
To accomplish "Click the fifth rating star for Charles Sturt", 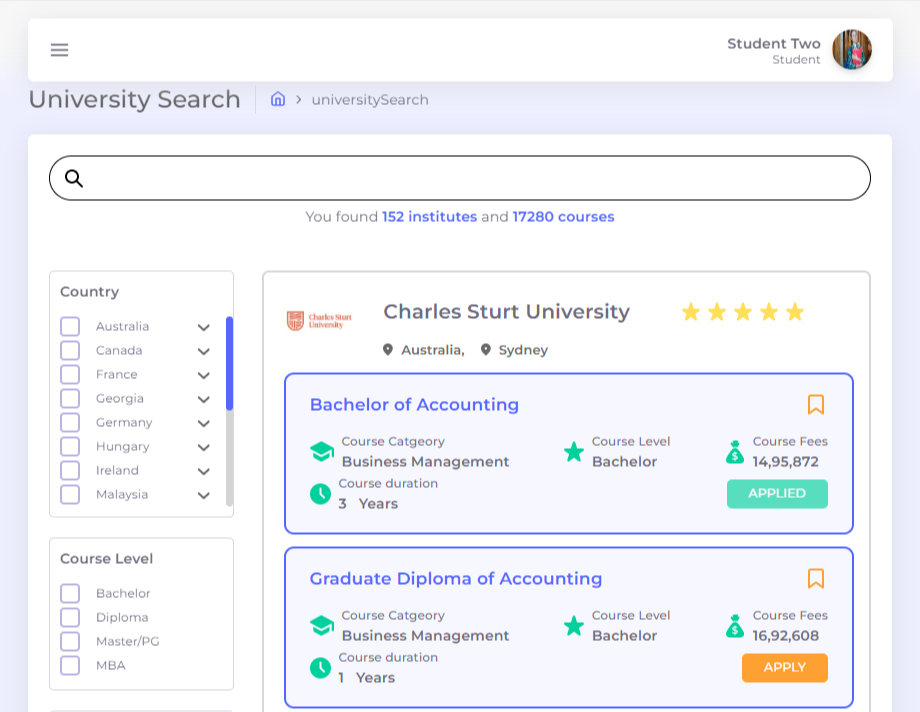I will point(795,311).
